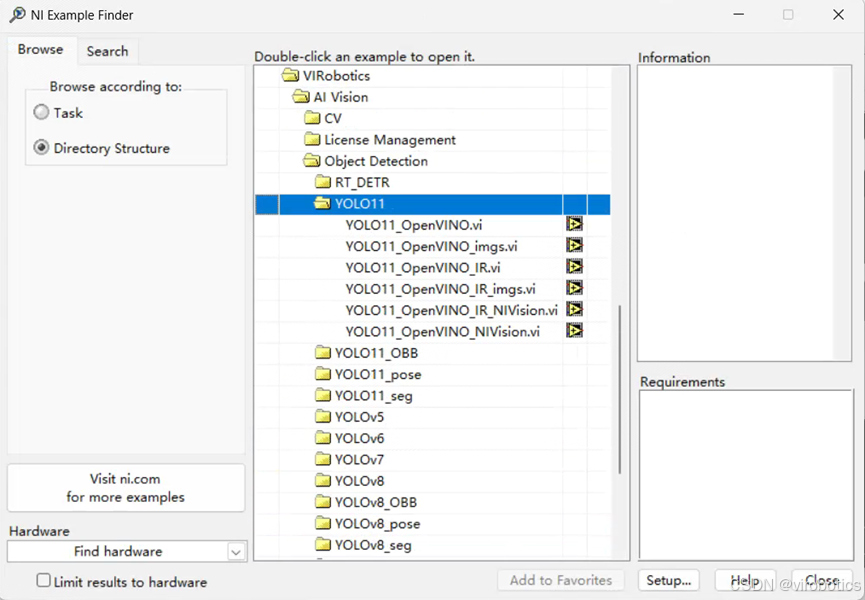Image resolution: width=865 pixels, height=600 pixels.
Task: Select the YOLOv8_seg folder label
Action: point(373,545)
